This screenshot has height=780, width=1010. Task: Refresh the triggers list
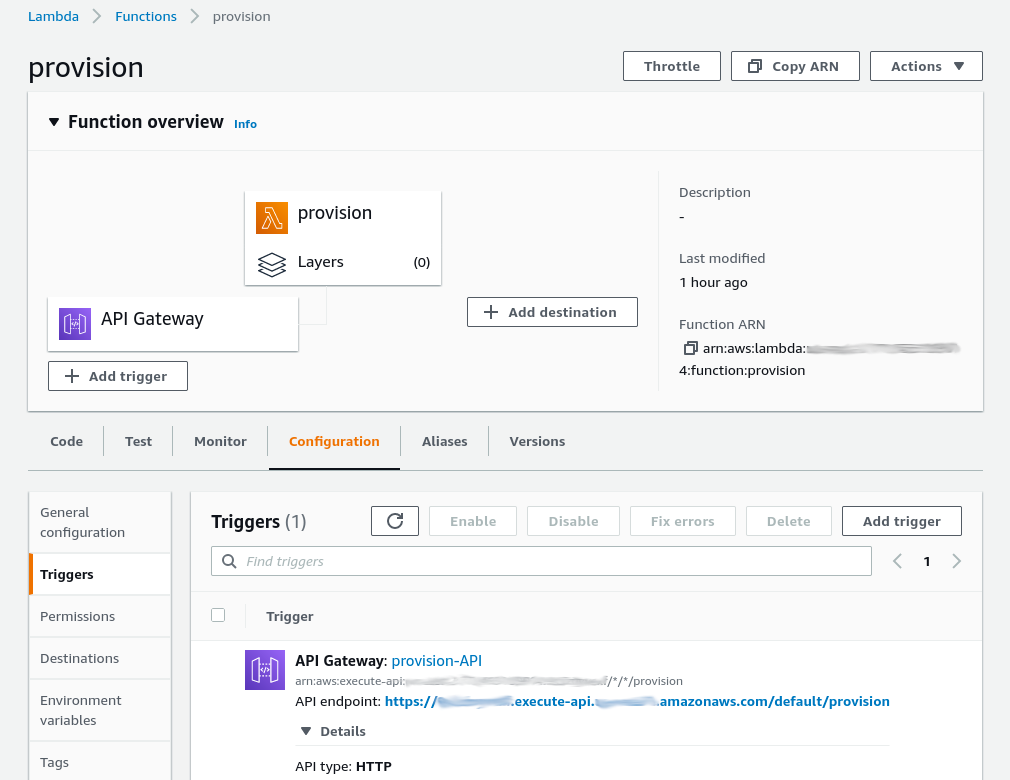click(x=395, y=521)
